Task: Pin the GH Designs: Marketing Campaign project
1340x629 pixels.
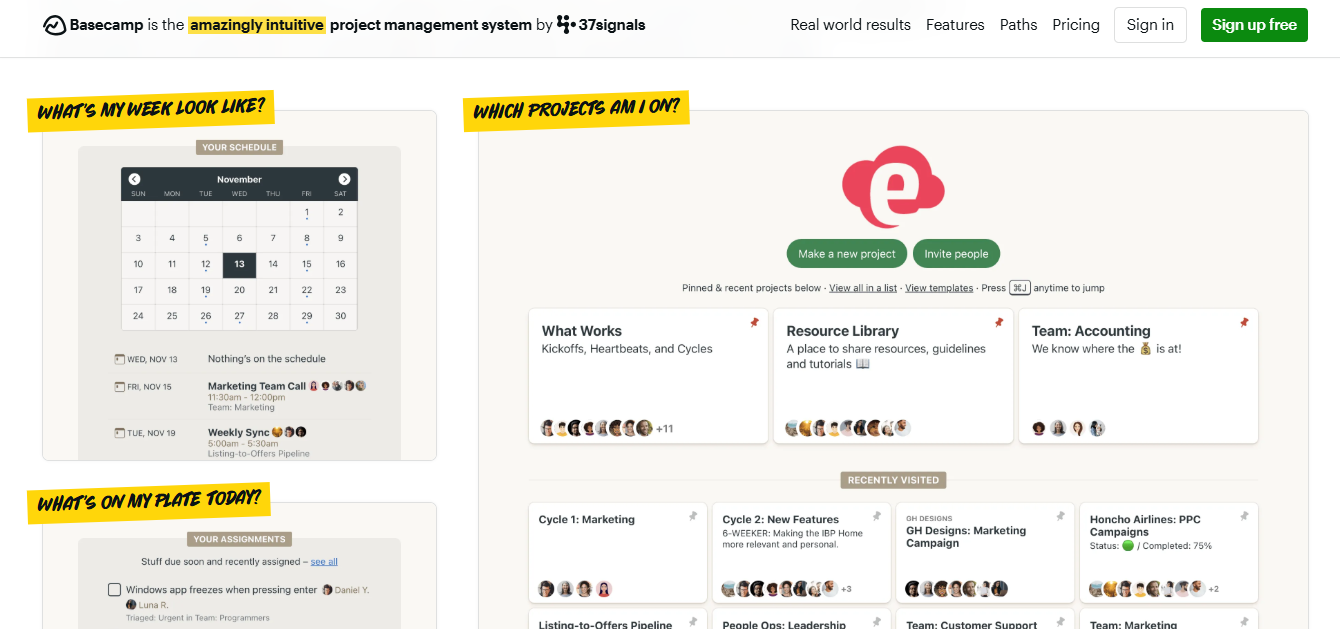Action: (x=1060, y=516)
